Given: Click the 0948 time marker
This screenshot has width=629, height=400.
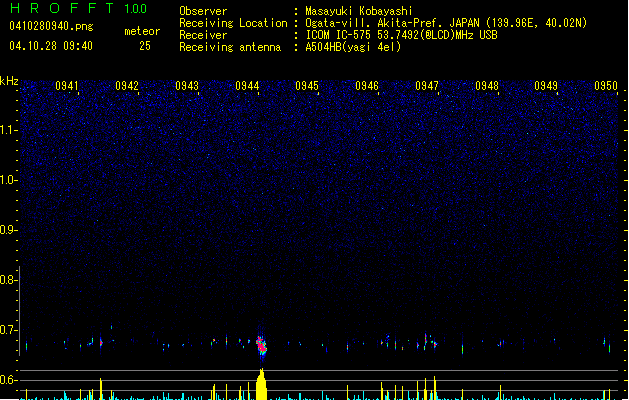Looking at the screenshot, I should pyautogui.click(x=487, y=86).
